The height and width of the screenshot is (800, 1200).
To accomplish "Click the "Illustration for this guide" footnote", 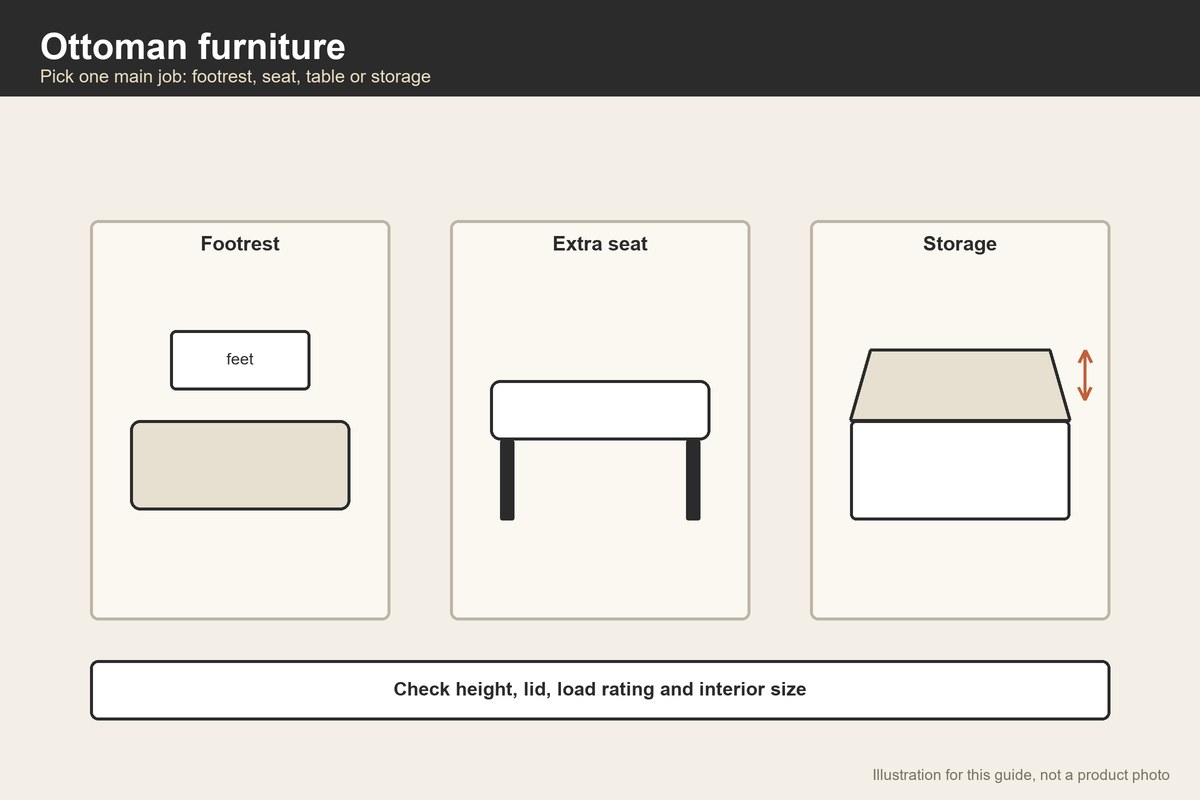I will [x=1021, y=775].
